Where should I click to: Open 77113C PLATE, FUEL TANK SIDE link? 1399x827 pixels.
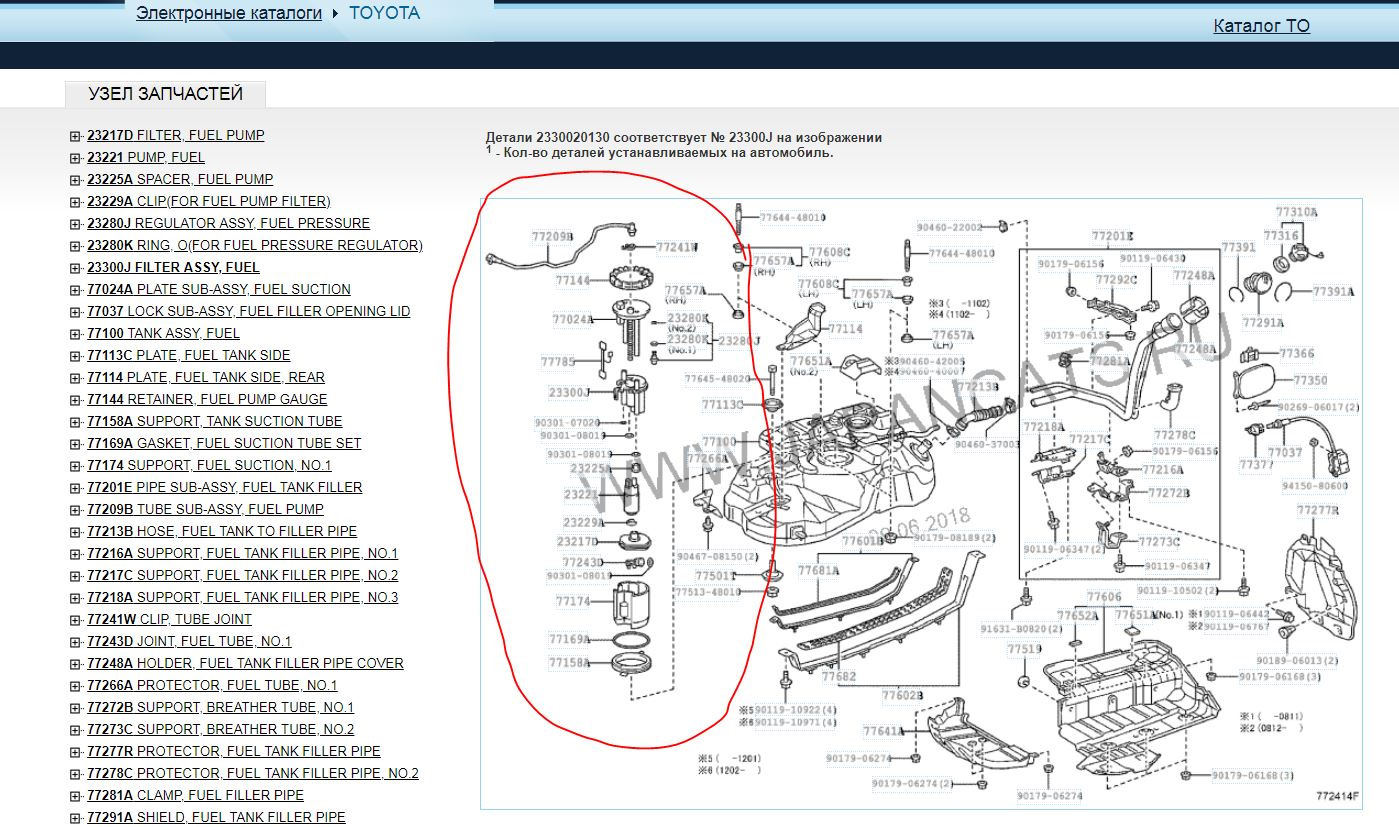point(189,355)
